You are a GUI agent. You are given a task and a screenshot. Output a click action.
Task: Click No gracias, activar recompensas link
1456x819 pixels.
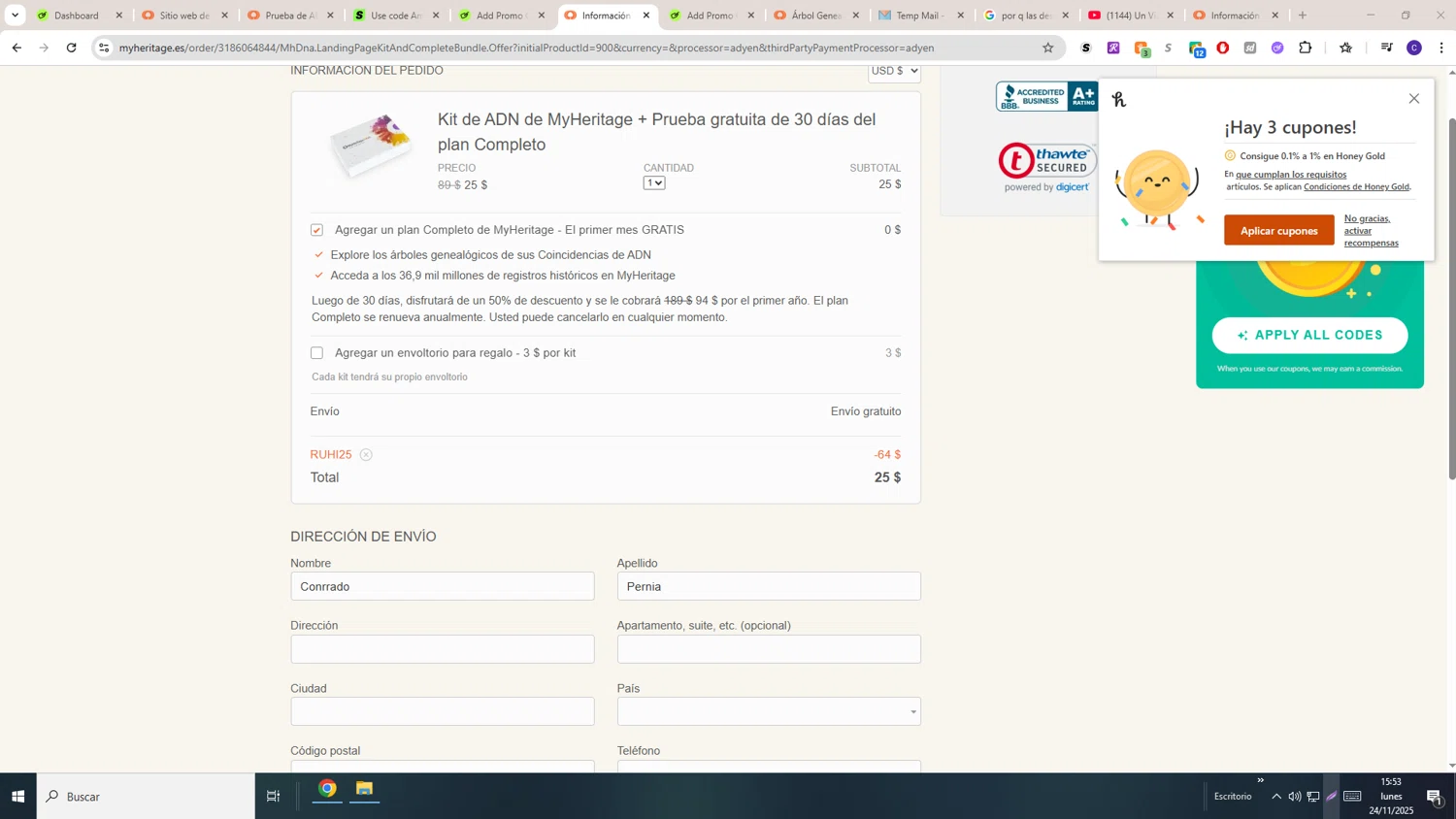coord(1371,231)
